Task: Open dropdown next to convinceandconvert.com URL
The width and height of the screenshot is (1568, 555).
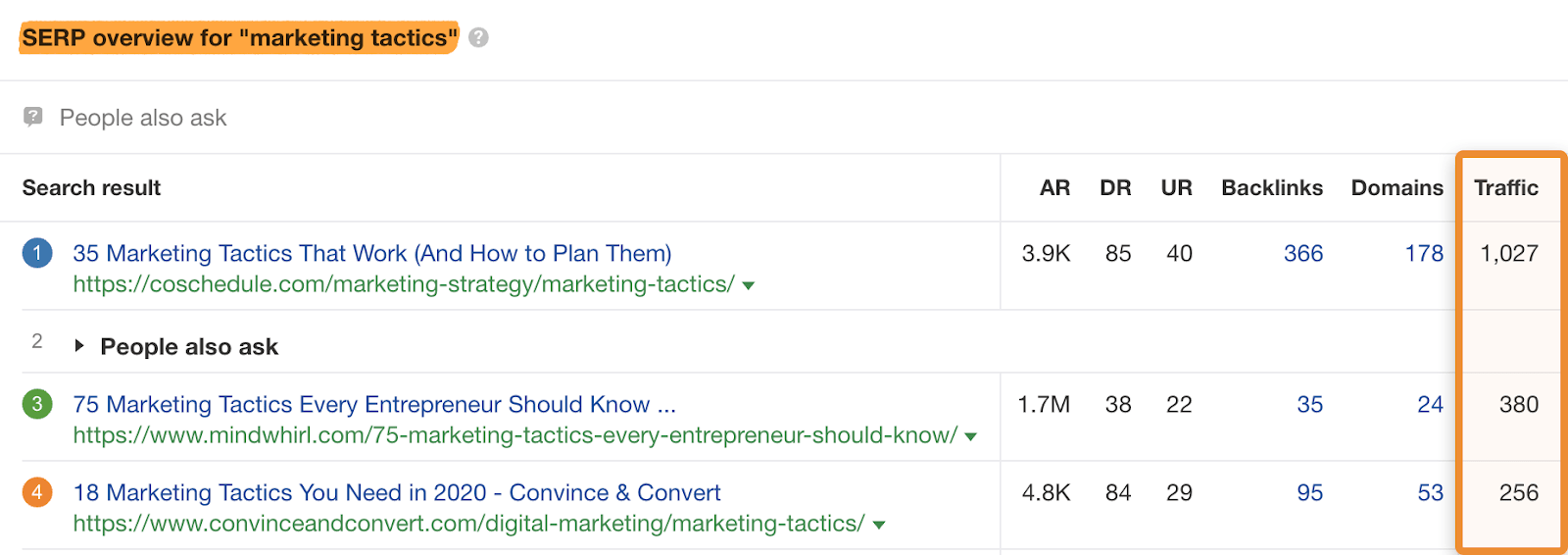Action: [879, 526]
